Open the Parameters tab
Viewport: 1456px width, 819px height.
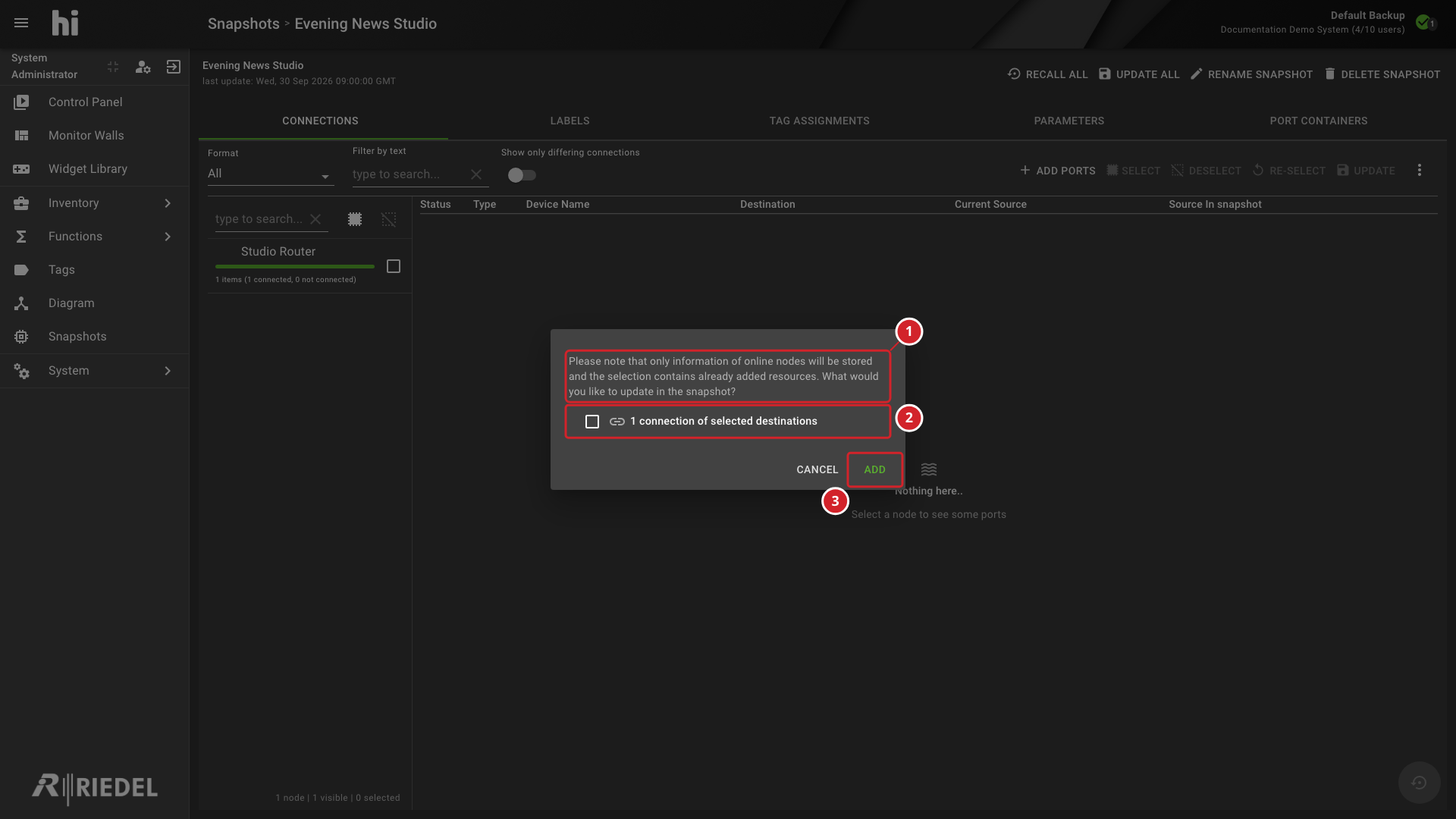[1068, 121]
